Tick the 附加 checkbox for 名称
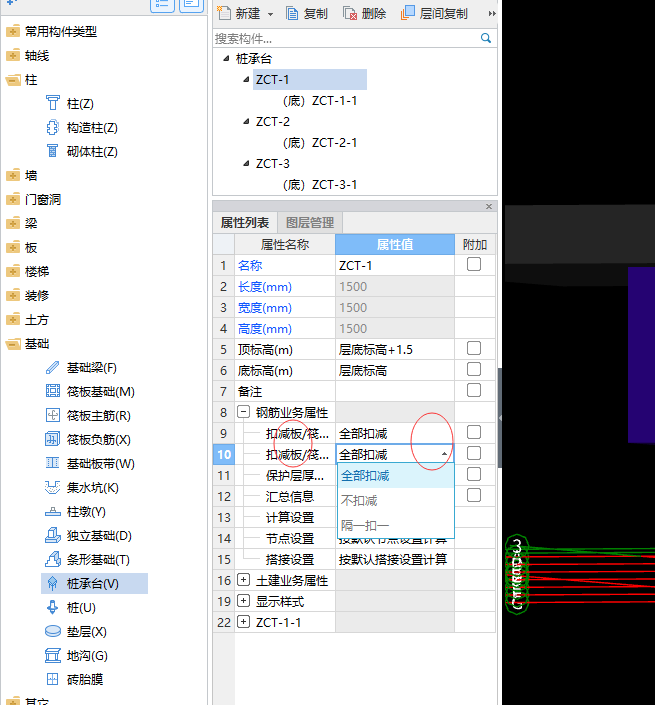 (x=474, y=264)
